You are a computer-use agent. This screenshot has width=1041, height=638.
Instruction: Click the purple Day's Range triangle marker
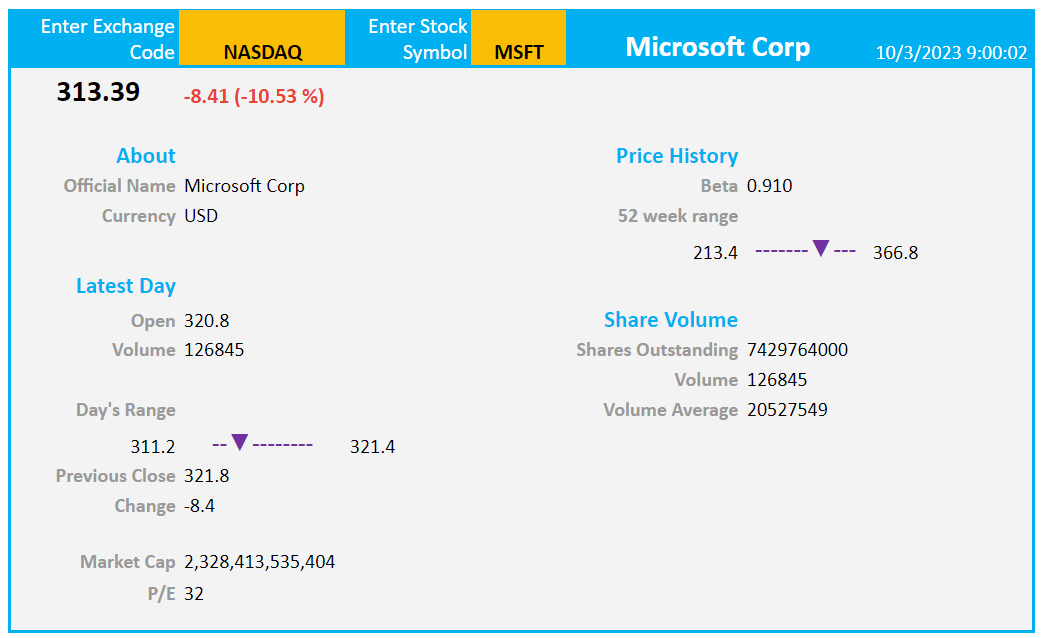pyautogui.click(x=240, y=442)
